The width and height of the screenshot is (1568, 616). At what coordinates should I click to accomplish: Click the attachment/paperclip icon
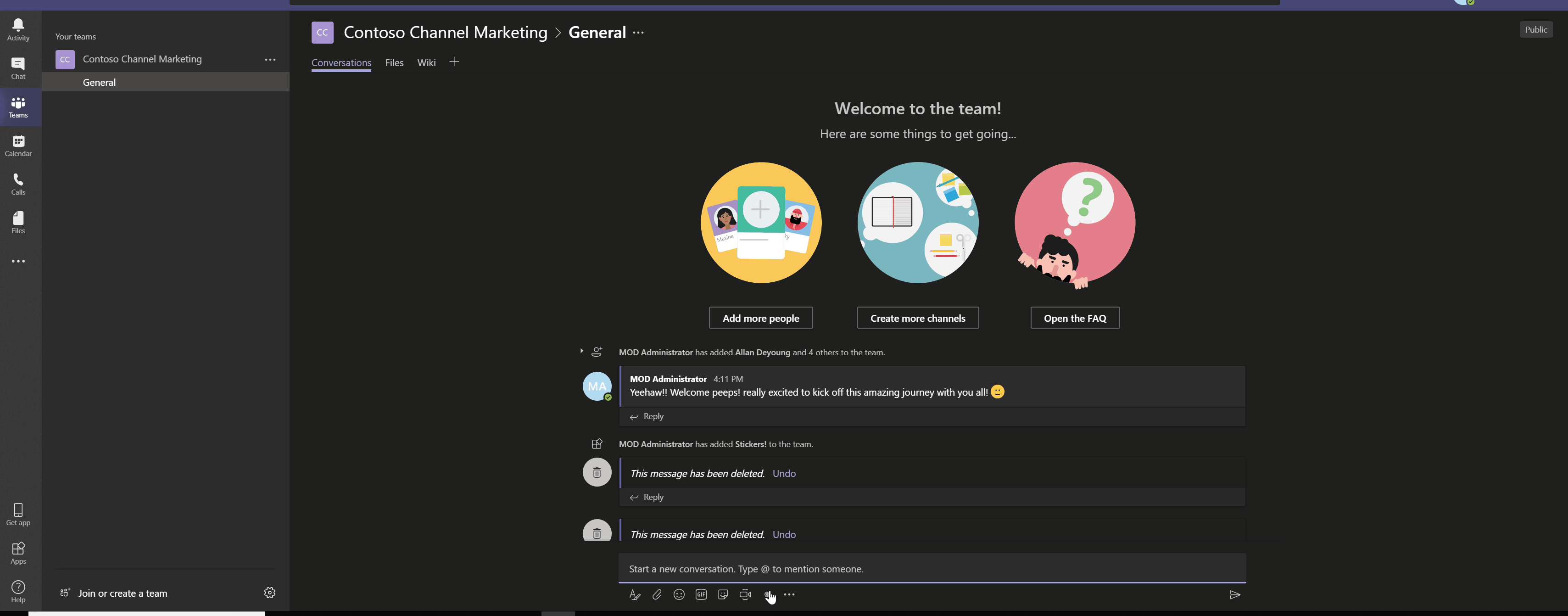click(x=657, y=595)
